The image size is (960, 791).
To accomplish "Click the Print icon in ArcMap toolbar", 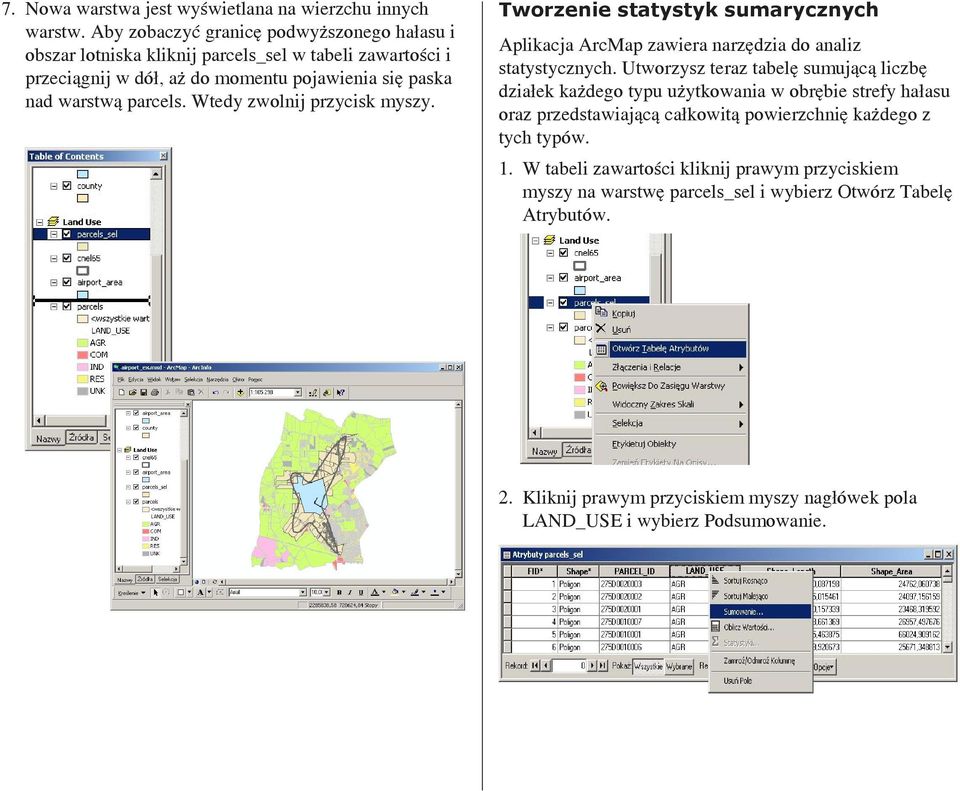I will click(155, 392).
